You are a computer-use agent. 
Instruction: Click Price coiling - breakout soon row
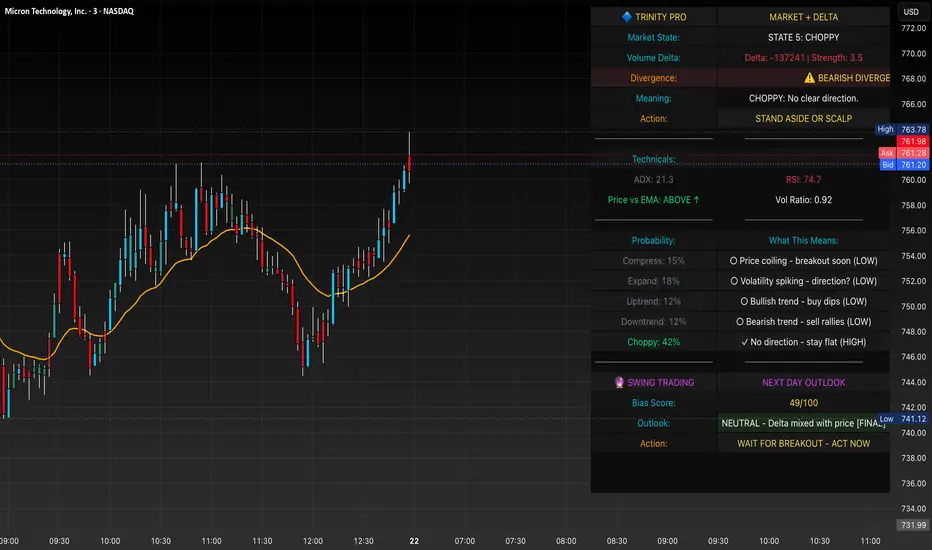pos(803,260)
